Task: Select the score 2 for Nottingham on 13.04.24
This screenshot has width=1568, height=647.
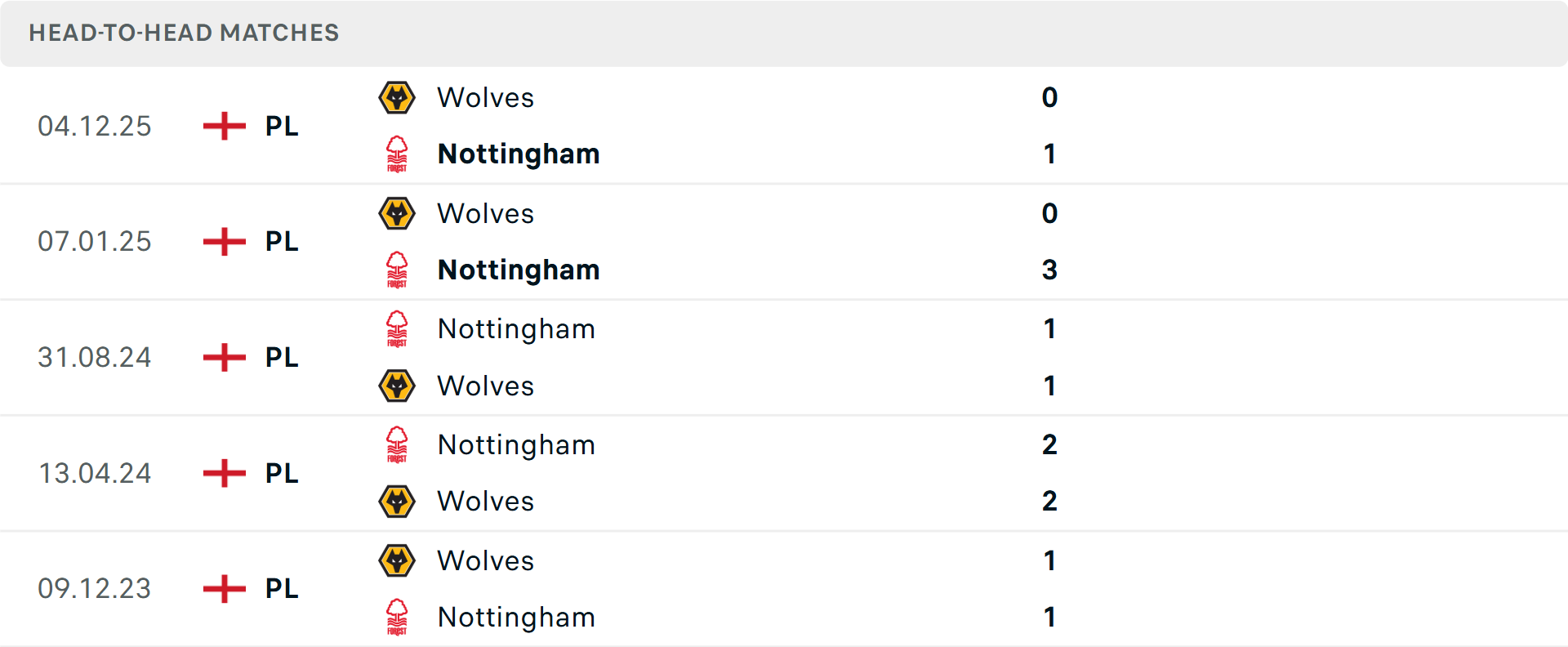Action: [x=1049, y=444]
